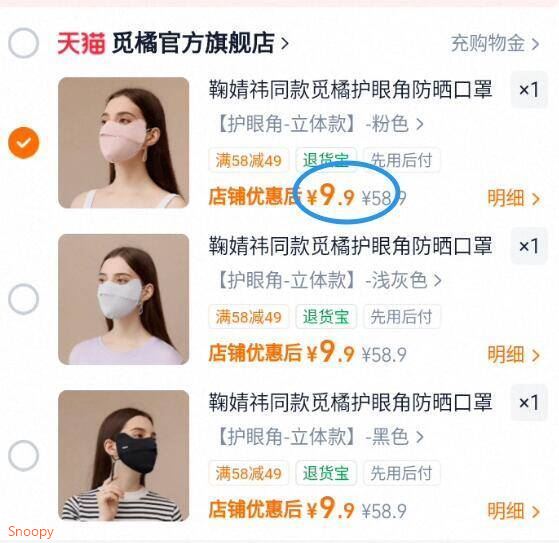
Task: Expand 明细 price details for pink mask
Action: pos(514,198)
